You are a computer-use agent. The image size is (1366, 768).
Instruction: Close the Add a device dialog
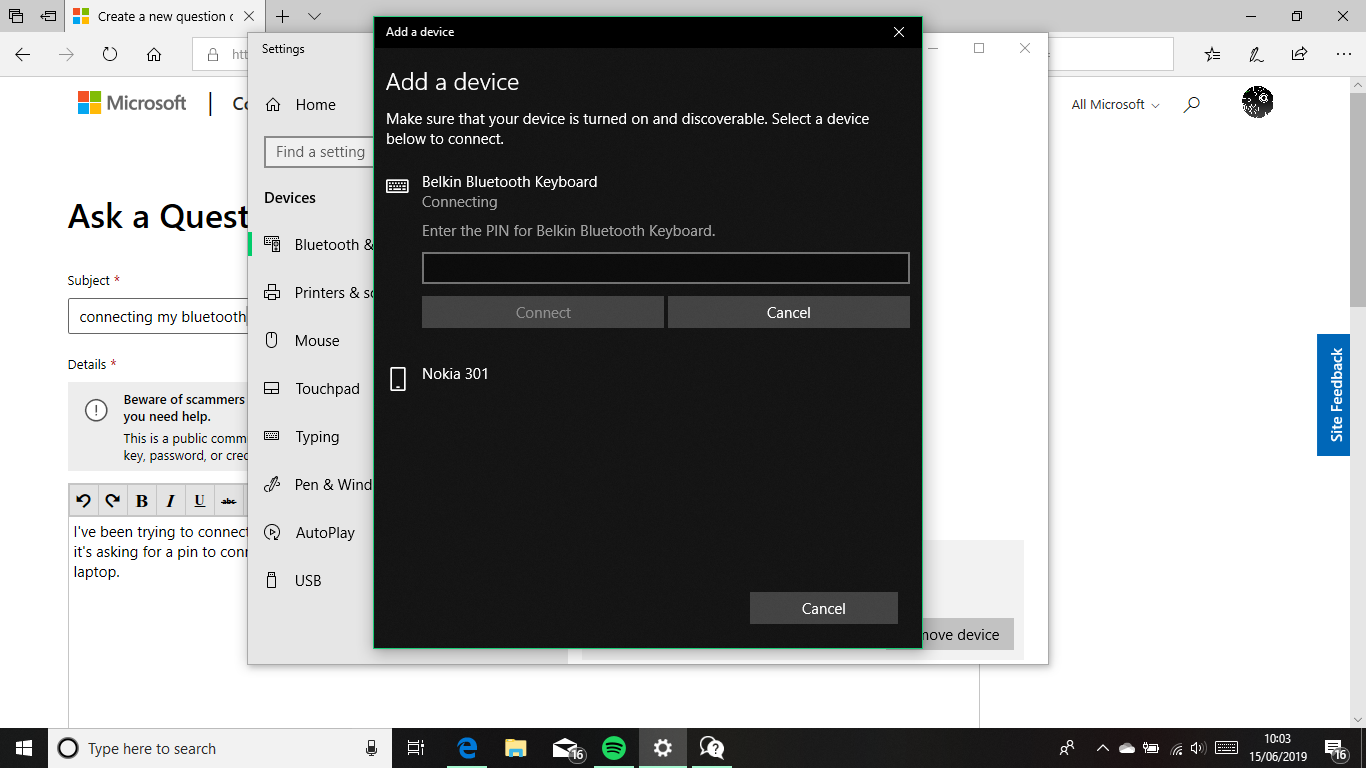point(899,32)
